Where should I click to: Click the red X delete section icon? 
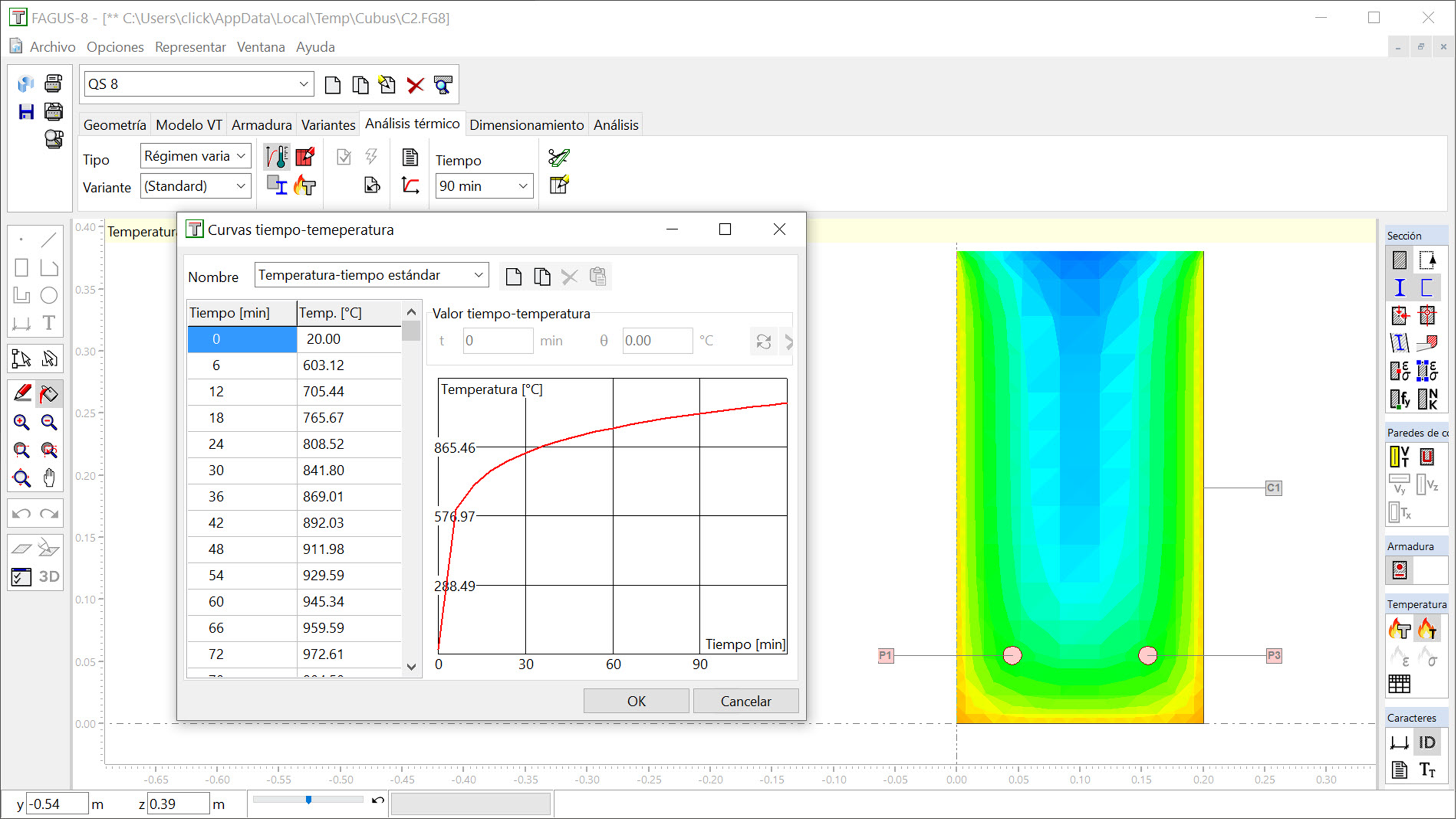(x=416, y=85)
